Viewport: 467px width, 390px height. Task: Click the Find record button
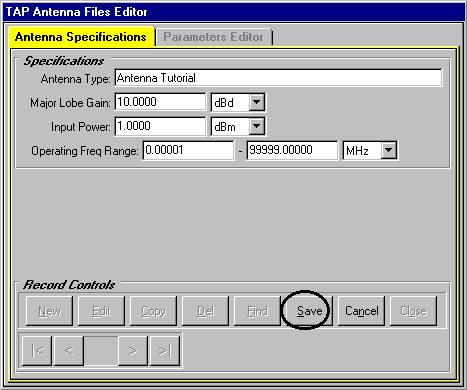point(257,311)
